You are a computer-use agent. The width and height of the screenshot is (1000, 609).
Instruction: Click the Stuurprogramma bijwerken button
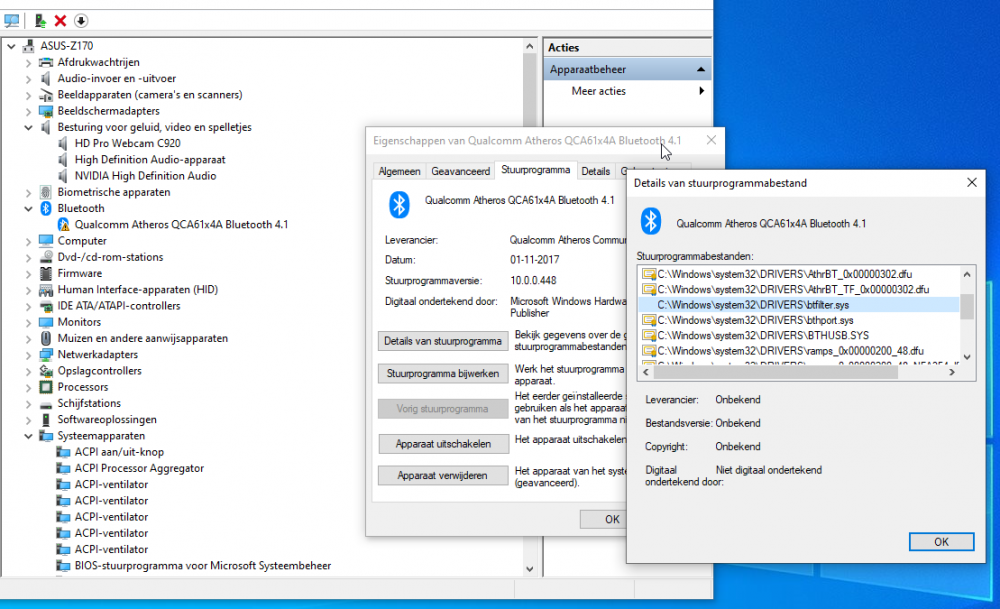click(x=443, y=373)
